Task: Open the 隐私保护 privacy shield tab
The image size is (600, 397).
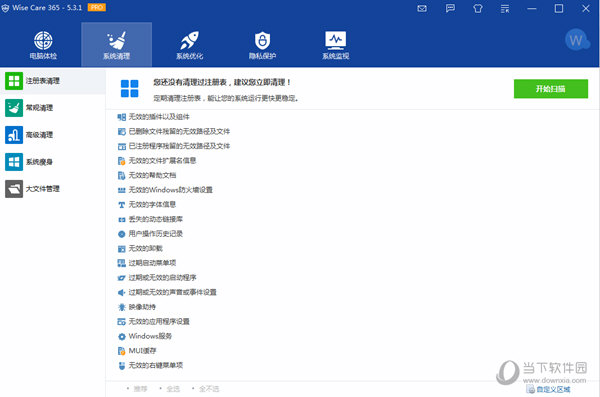Action: pyautogui.click(x=262, y=45)
